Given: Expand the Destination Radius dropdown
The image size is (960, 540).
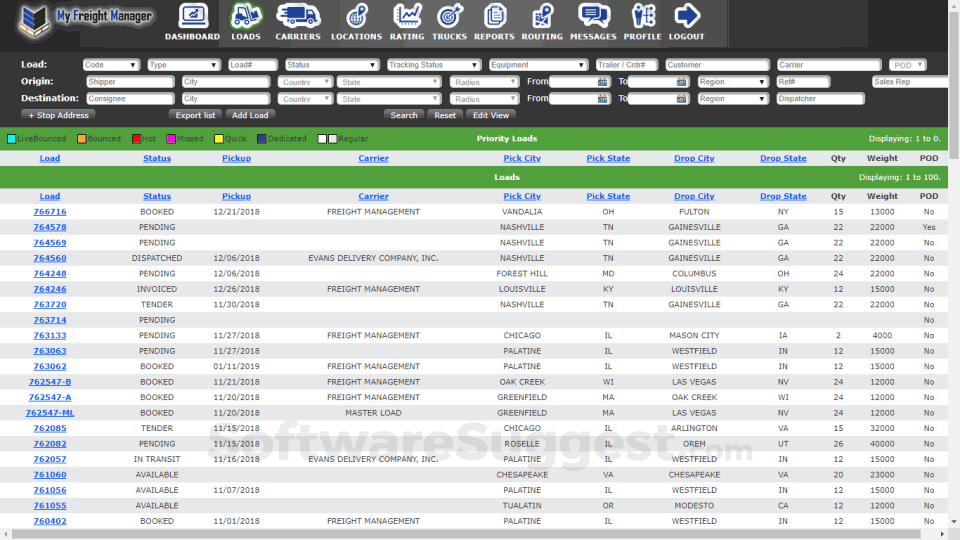Looking at the screenshot, I should point(484,99).
